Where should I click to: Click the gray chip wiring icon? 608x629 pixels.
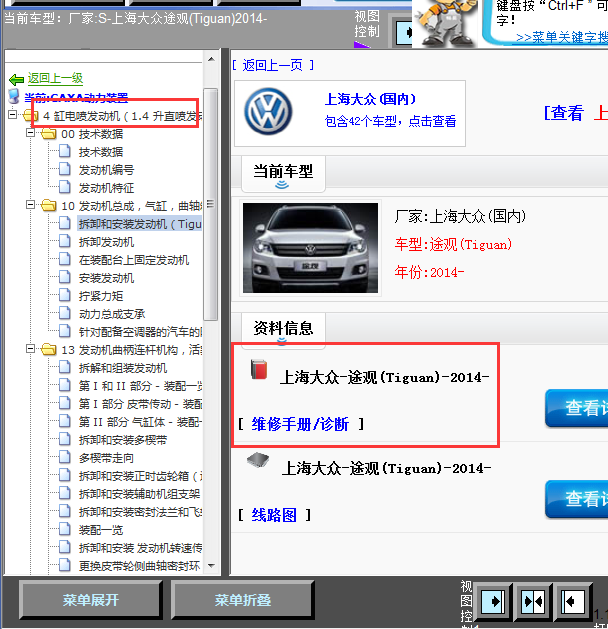pyautogui.click(x=258, y=460)
